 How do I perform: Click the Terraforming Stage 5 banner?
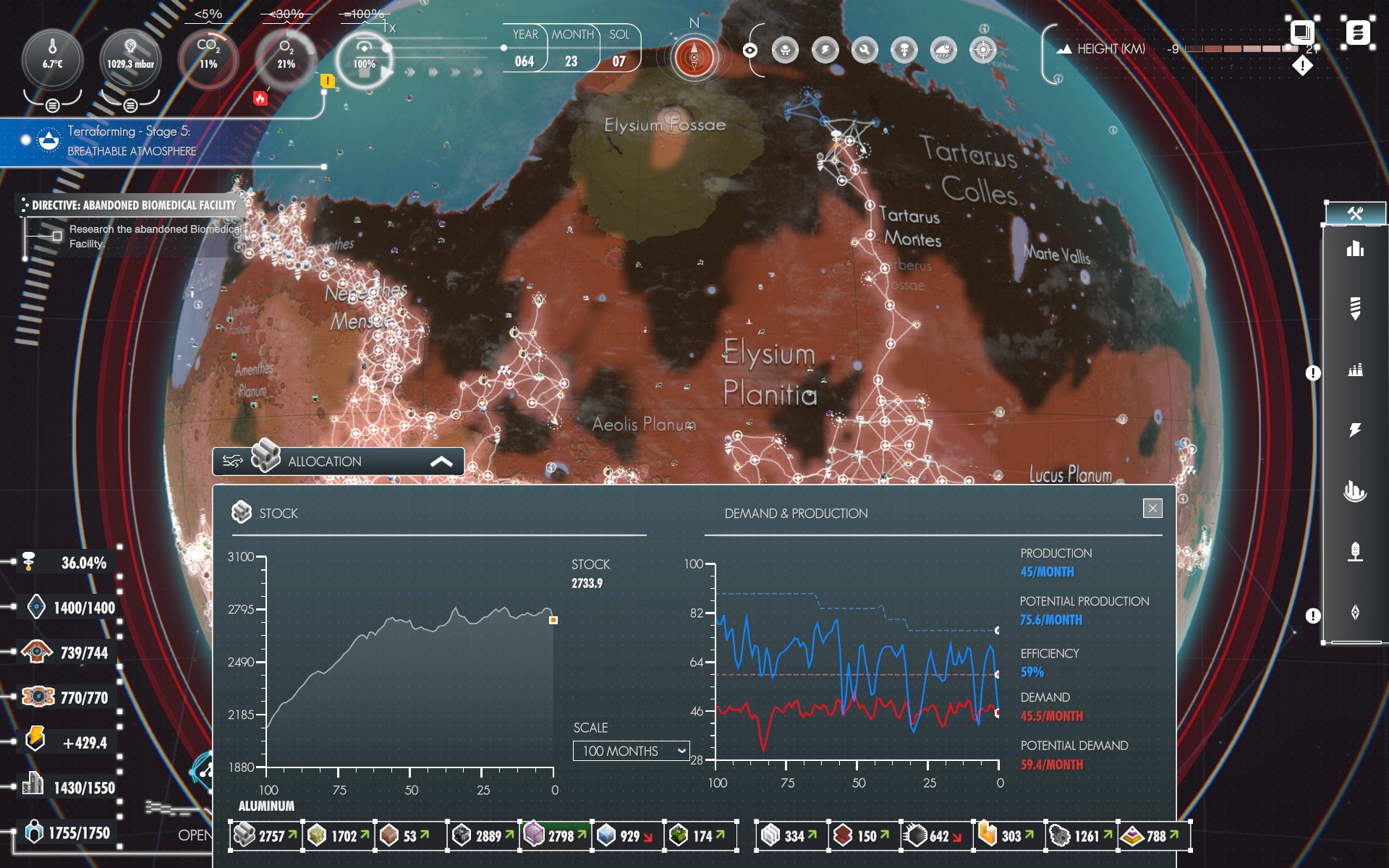tap(132, 141)
